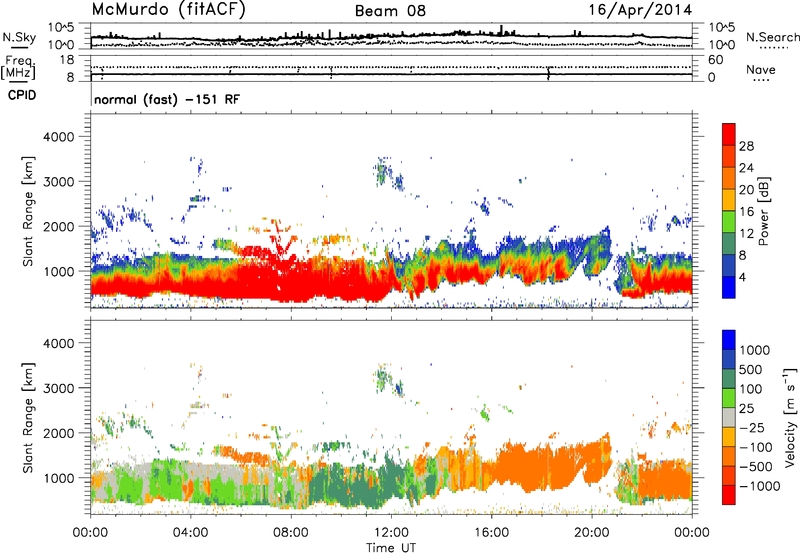Image resolution: width=800 pixels, height=554 pixels.
Task: Click the '18' frequency axis label
Action: click(x=67, y=60)
